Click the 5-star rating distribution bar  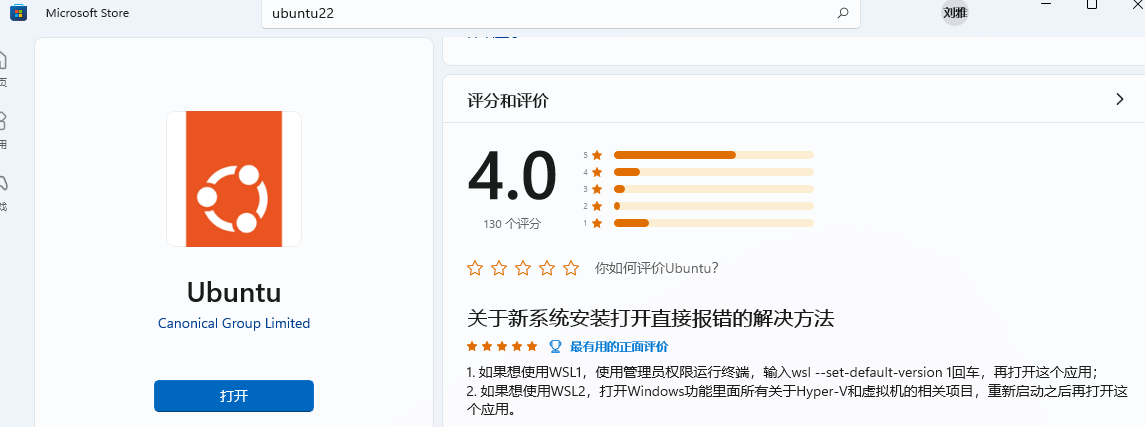[x=713, y=155]
